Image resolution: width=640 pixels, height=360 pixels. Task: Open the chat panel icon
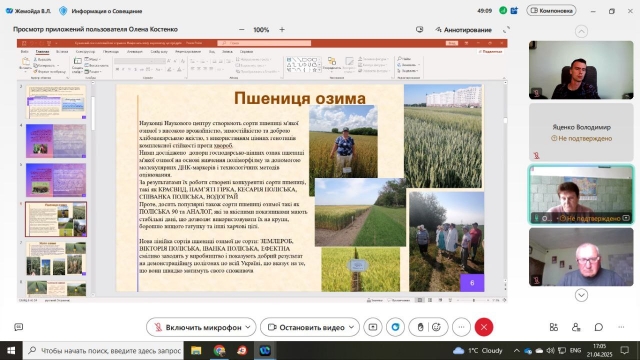[x=599, y=327]
